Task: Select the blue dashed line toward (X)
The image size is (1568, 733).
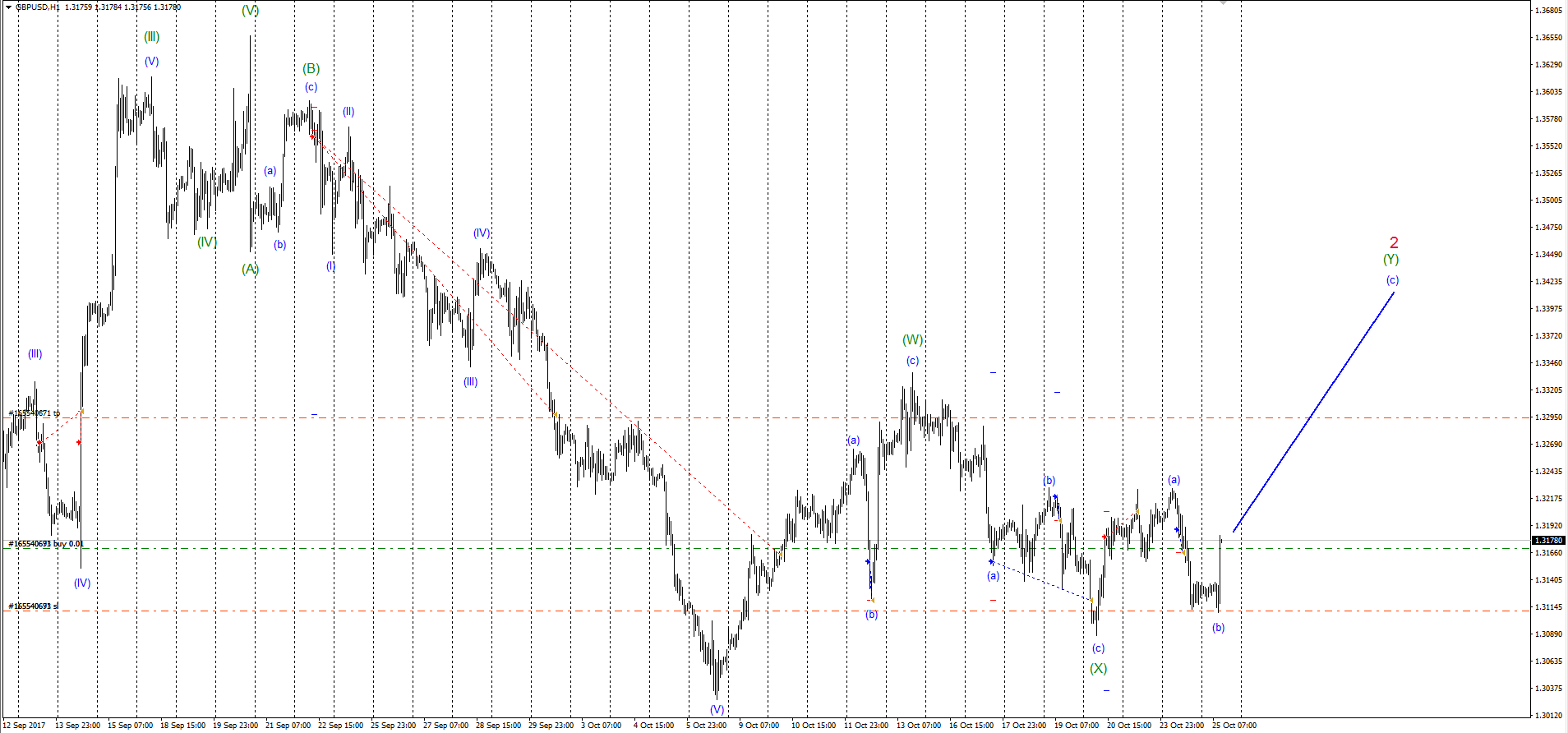Action: [x=1041, y=581]
